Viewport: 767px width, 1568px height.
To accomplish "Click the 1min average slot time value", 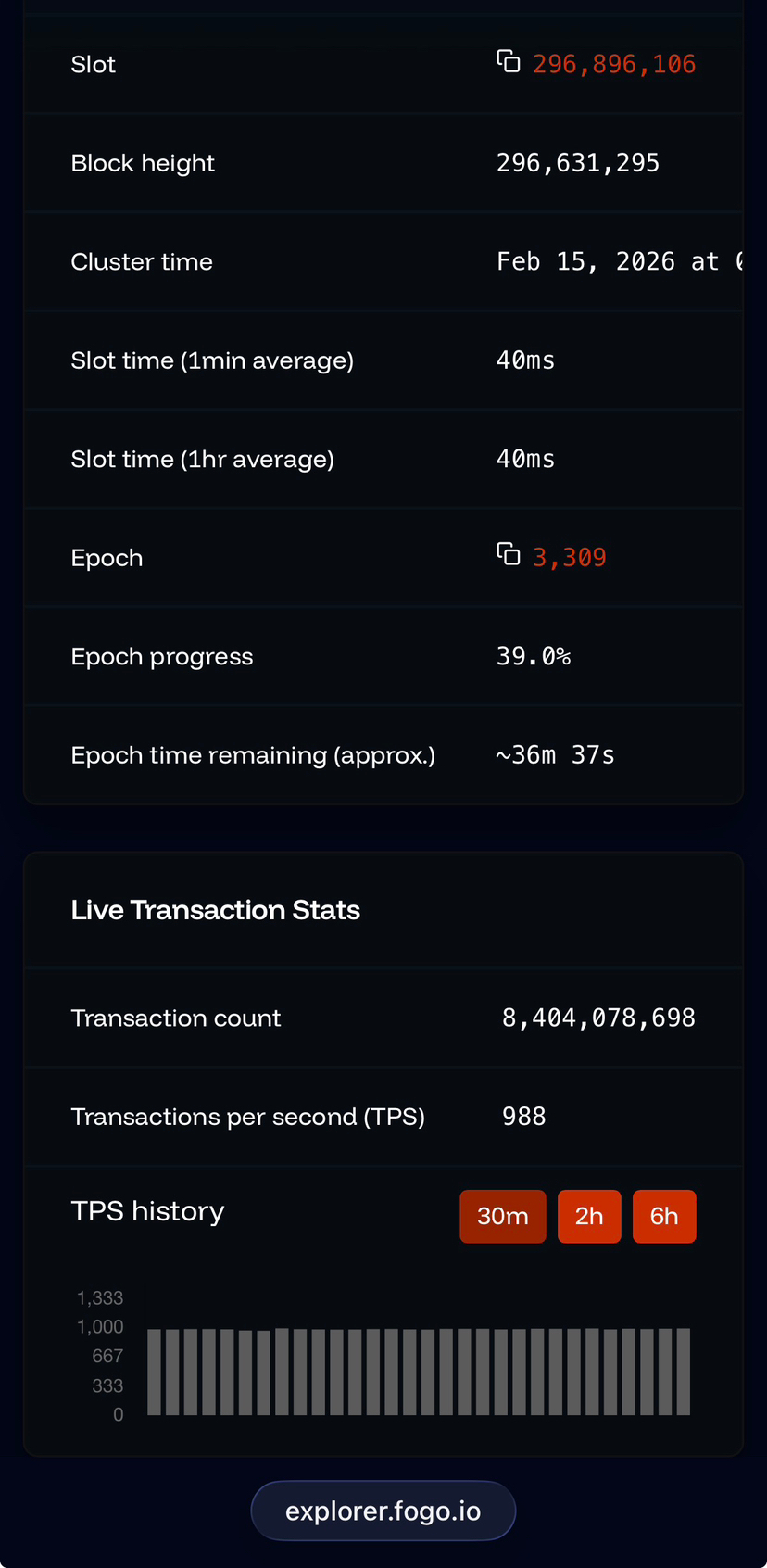I will click(x=526, y=360).
